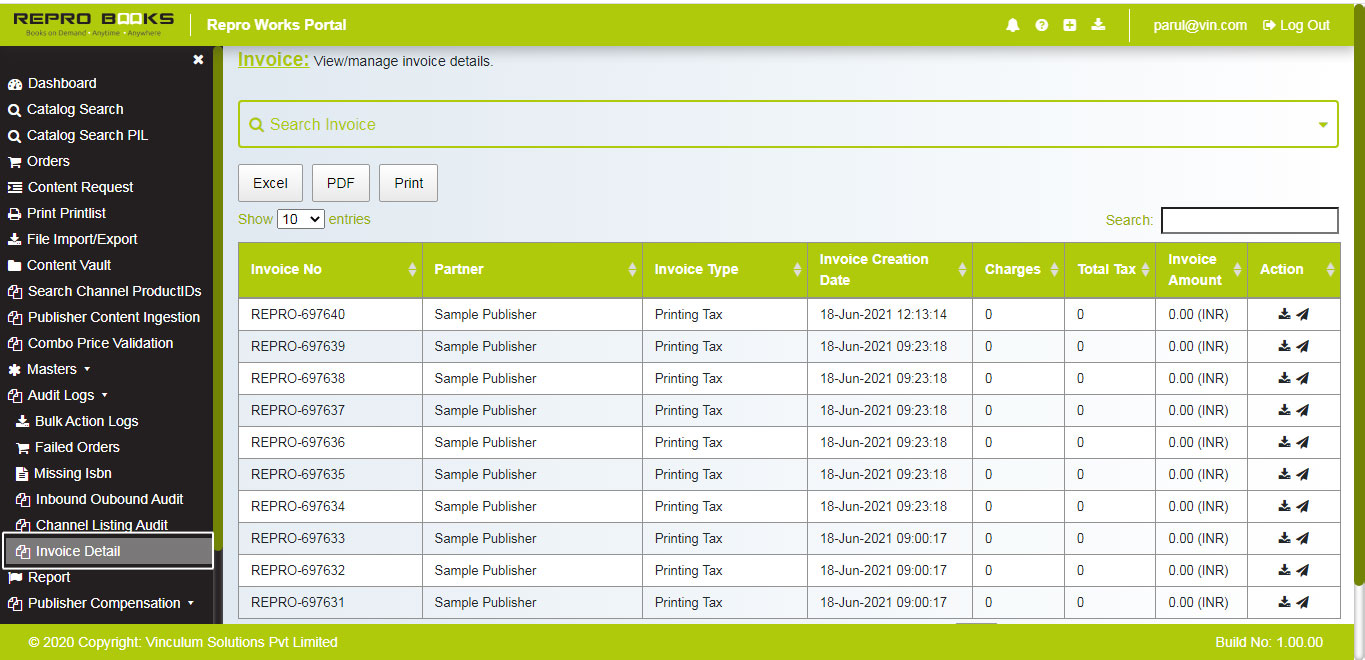The image size is (1365, 660).
Task: Download invoice REPRO-697640 using its download icon
Action: click(1283, 314)
